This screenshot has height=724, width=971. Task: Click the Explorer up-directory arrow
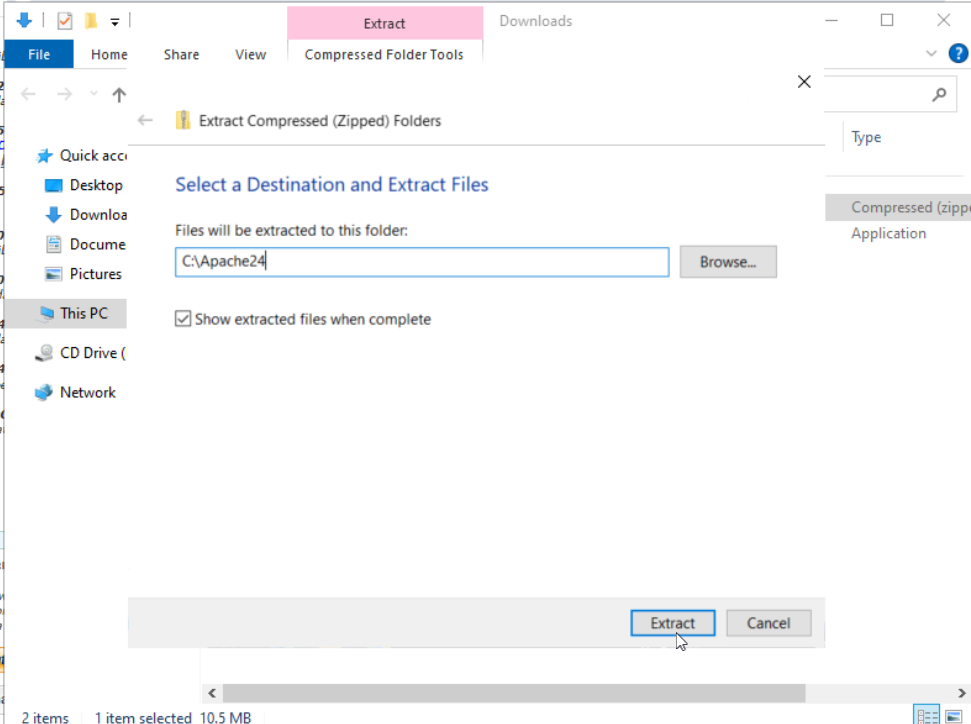[119, 95]
